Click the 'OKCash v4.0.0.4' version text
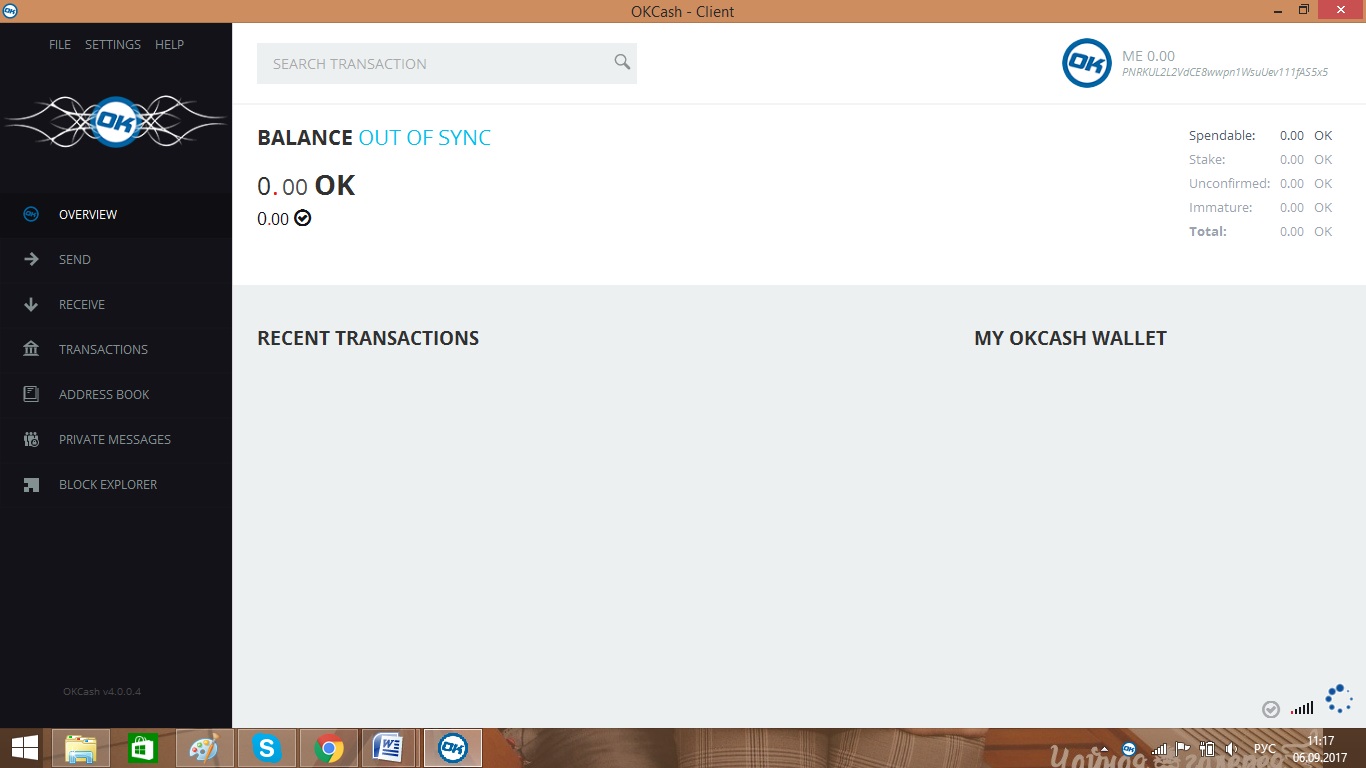The height and width of the screenshot is (768, 1366). click(102, 692)
